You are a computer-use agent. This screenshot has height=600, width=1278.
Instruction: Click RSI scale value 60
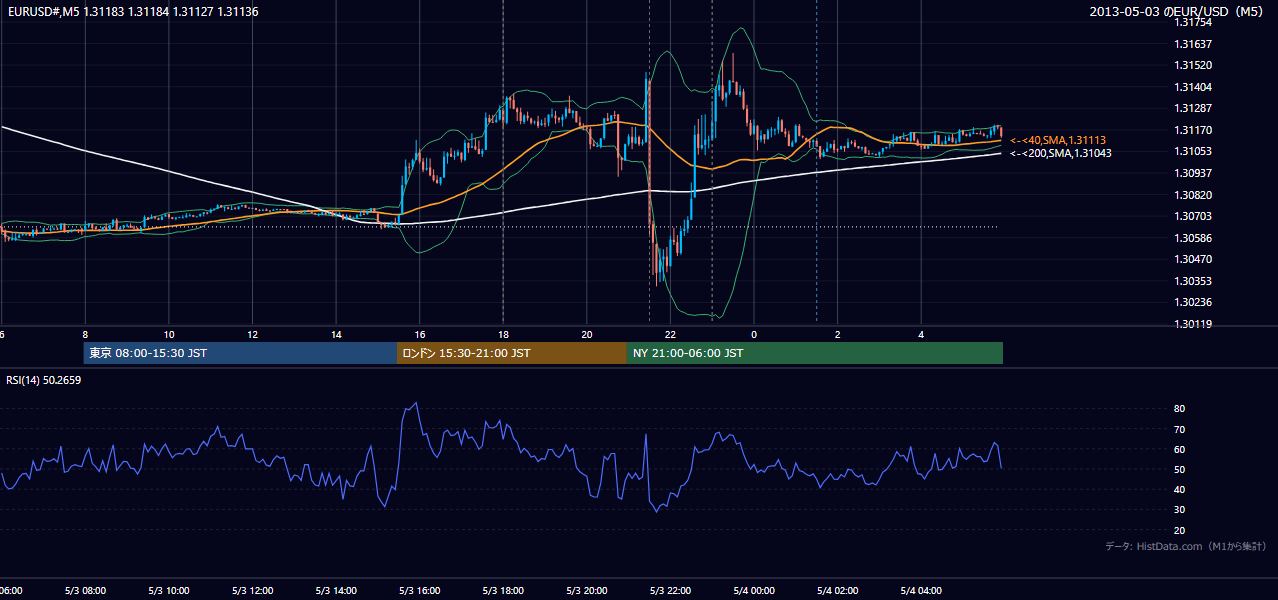1179,449
